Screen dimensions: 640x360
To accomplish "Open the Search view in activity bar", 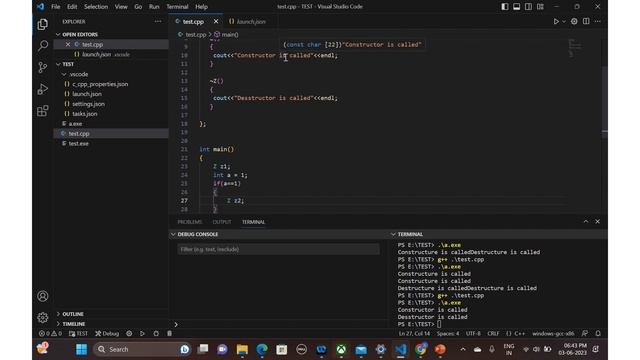I will click(x=42, y=46).
